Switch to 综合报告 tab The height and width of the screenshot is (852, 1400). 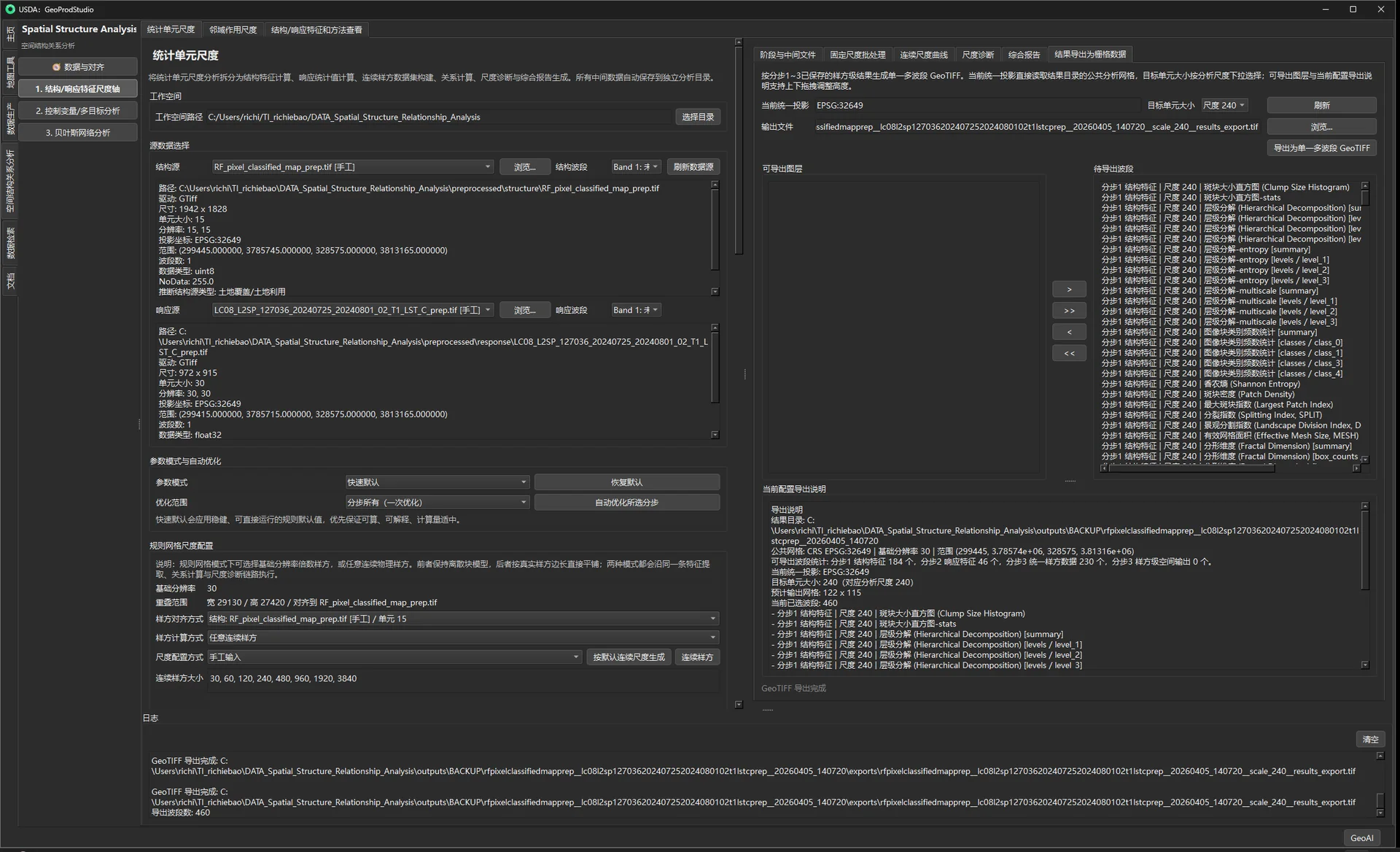1024,55
